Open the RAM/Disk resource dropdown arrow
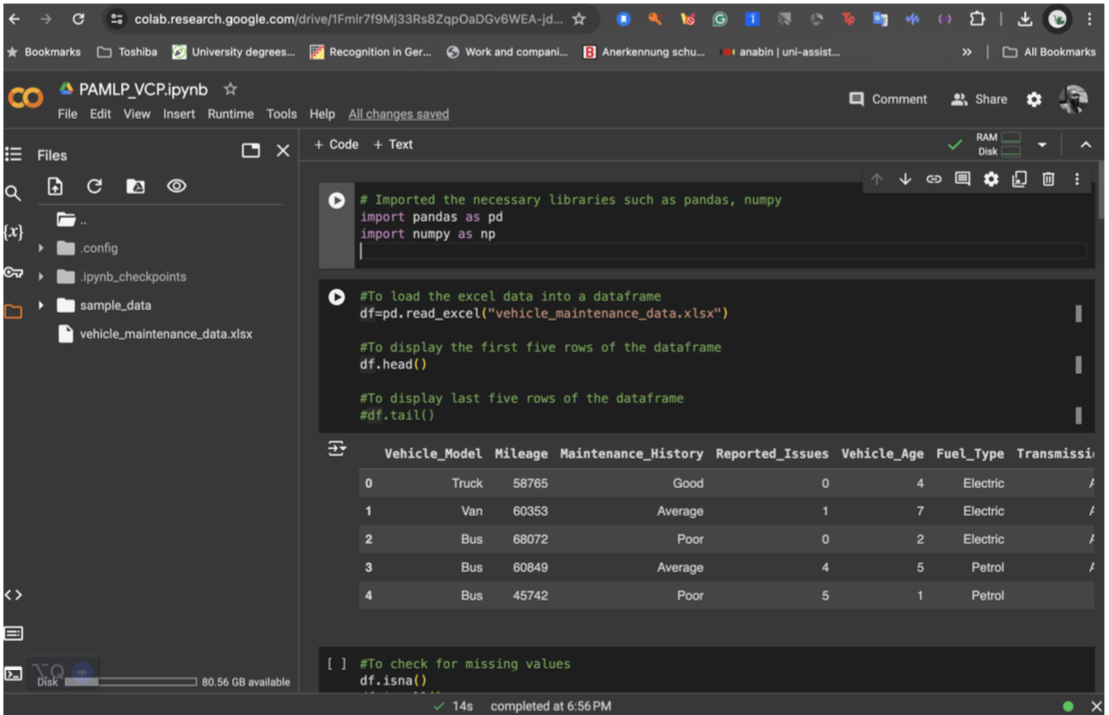The image size is (1109, 715). tap(1042, 145)
